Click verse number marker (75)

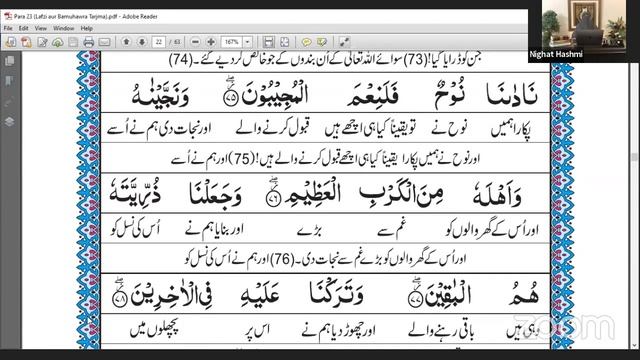point(242,158)
